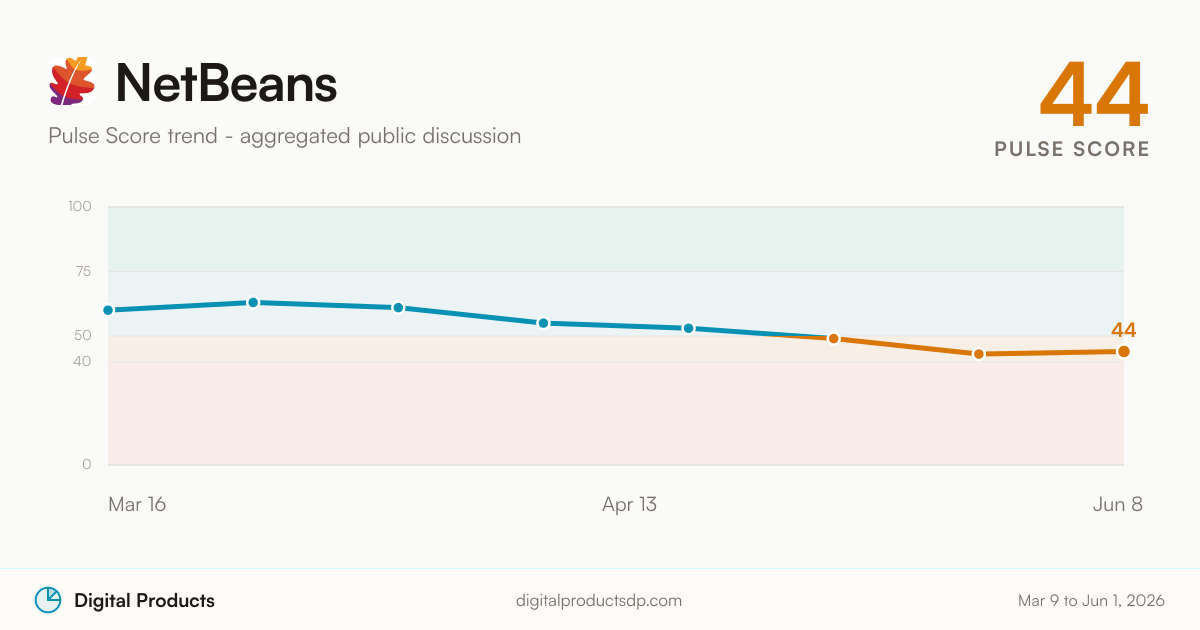This screenshot has height=630, width=1200.
Task: Click the NetBeans leaf logo icon
Action: point(72,82)
